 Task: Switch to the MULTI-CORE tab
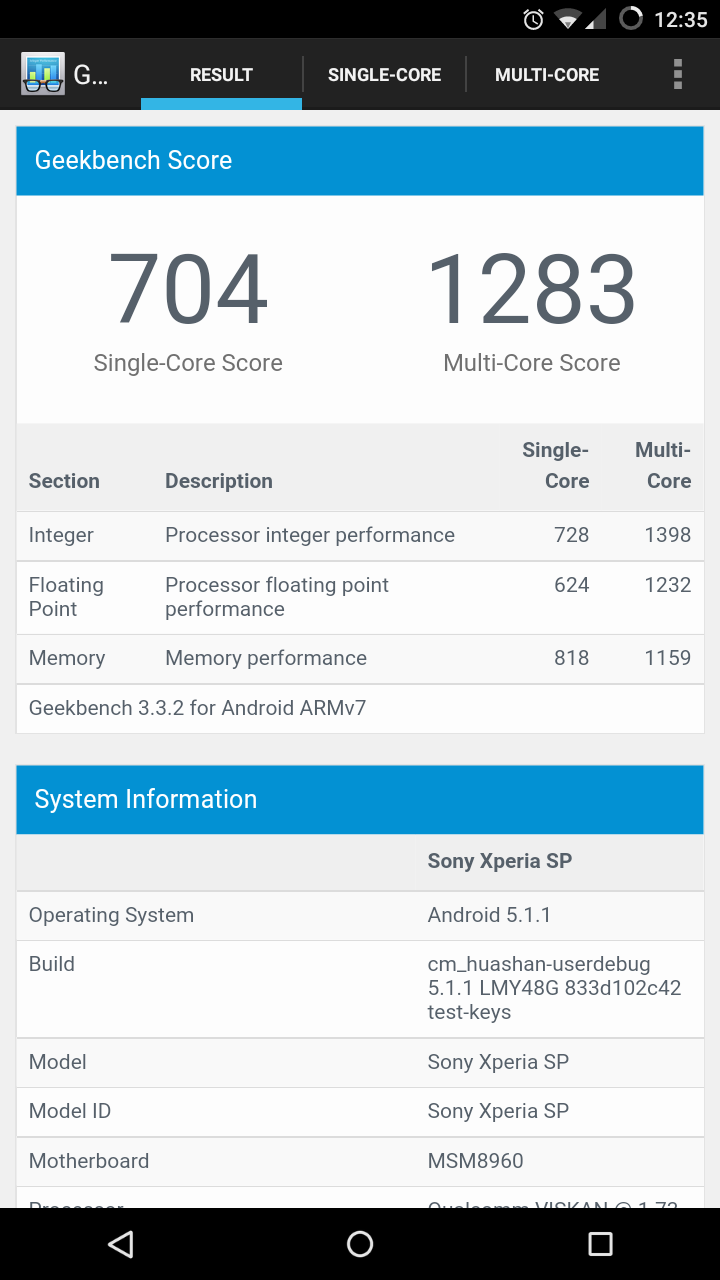pyautogui.click(x=547, y=74)
